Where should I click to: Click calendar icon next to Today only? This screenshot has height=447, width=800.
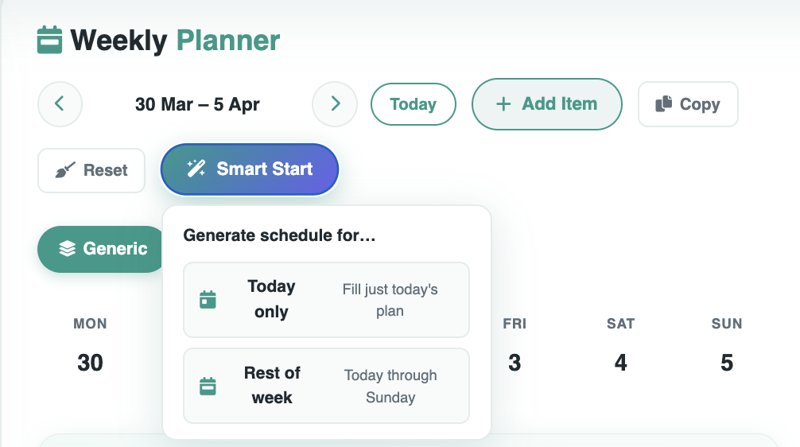tap(208, 299)
